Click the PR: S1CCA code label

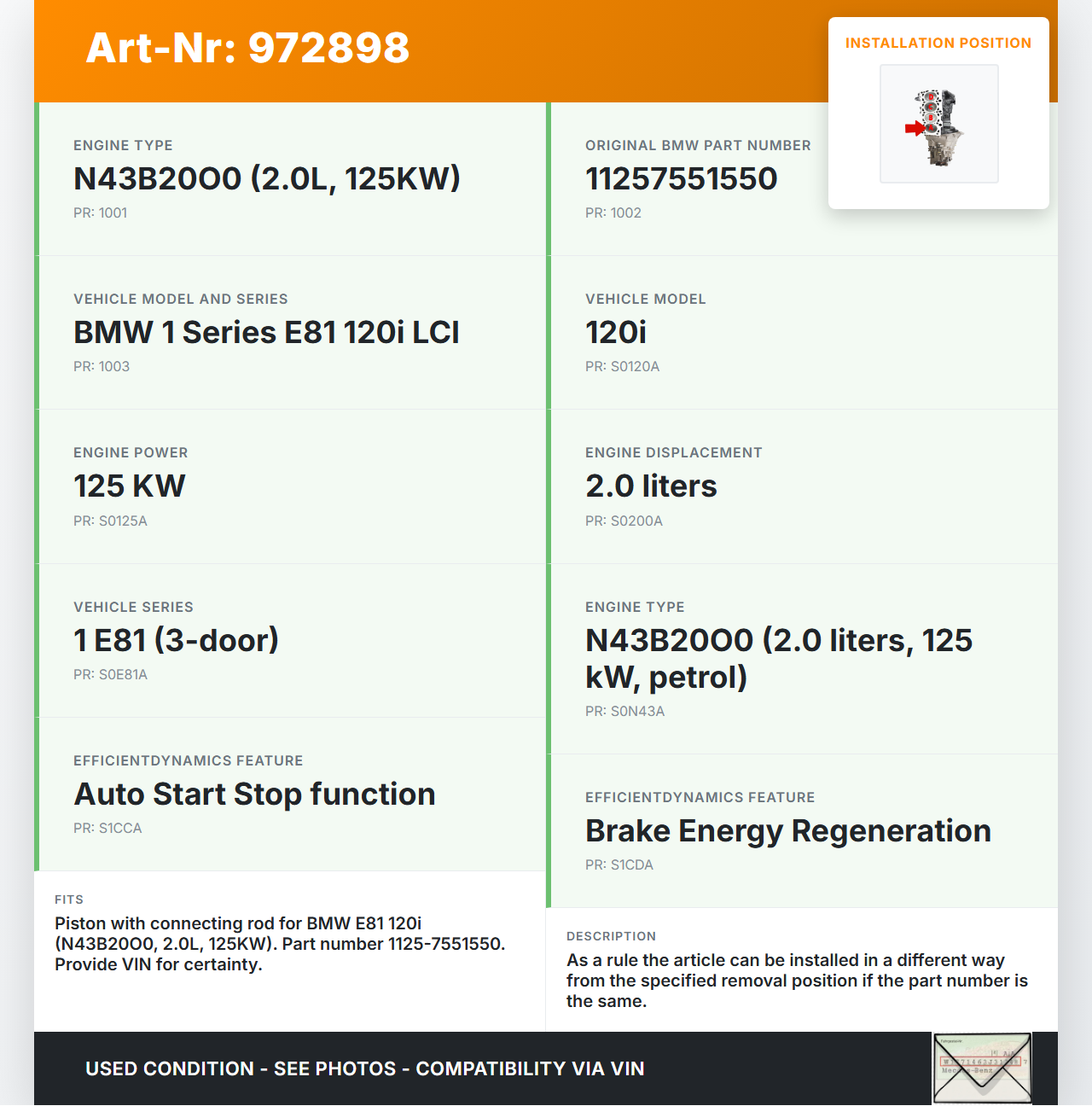[x=107, y=829]
